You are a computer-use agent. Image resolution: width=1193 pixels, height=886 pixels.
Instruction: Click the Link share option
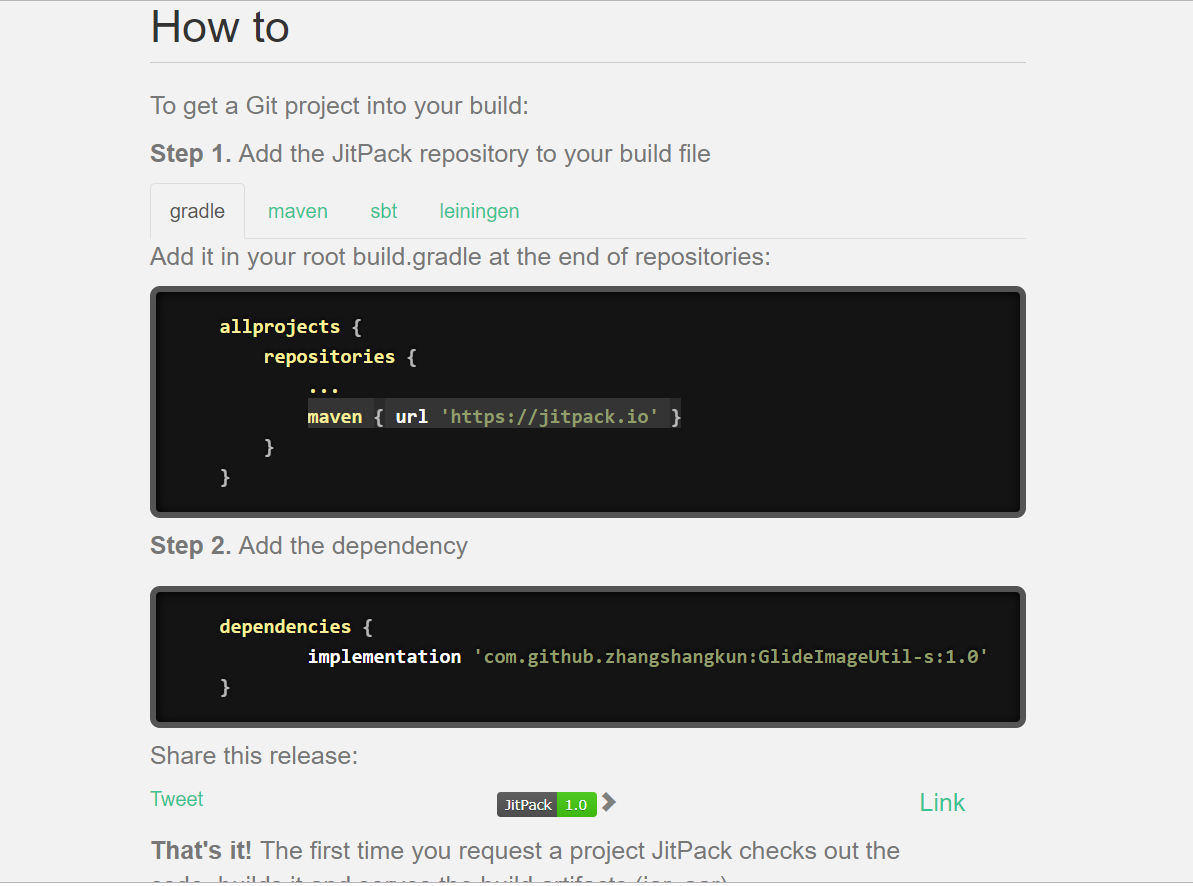tap(941, 802)
